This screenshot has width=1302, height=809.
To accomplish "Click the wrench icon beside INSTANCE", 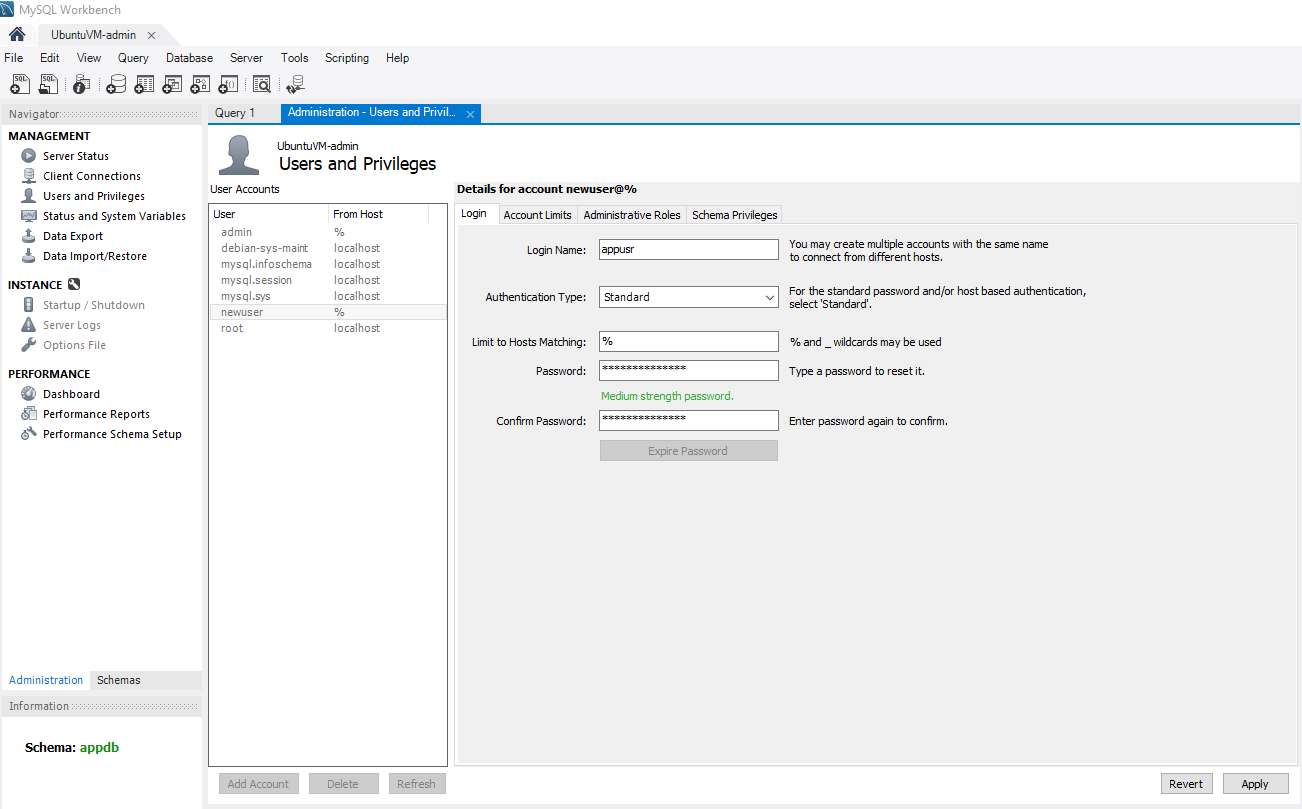I will click(x=74, y=285).
